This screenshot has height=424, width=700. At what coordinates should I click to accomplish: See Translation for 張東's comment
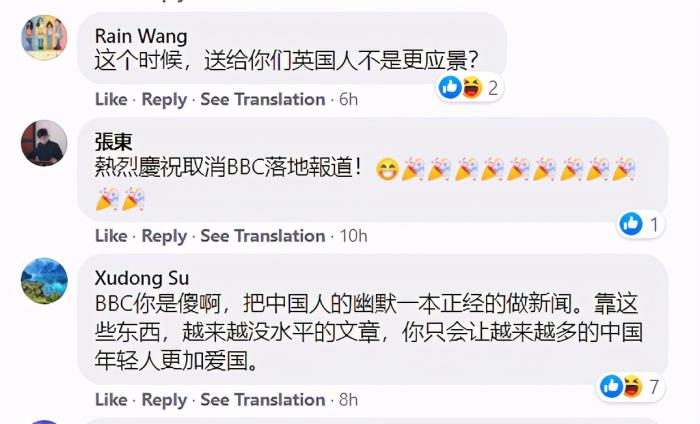[262, 236]
